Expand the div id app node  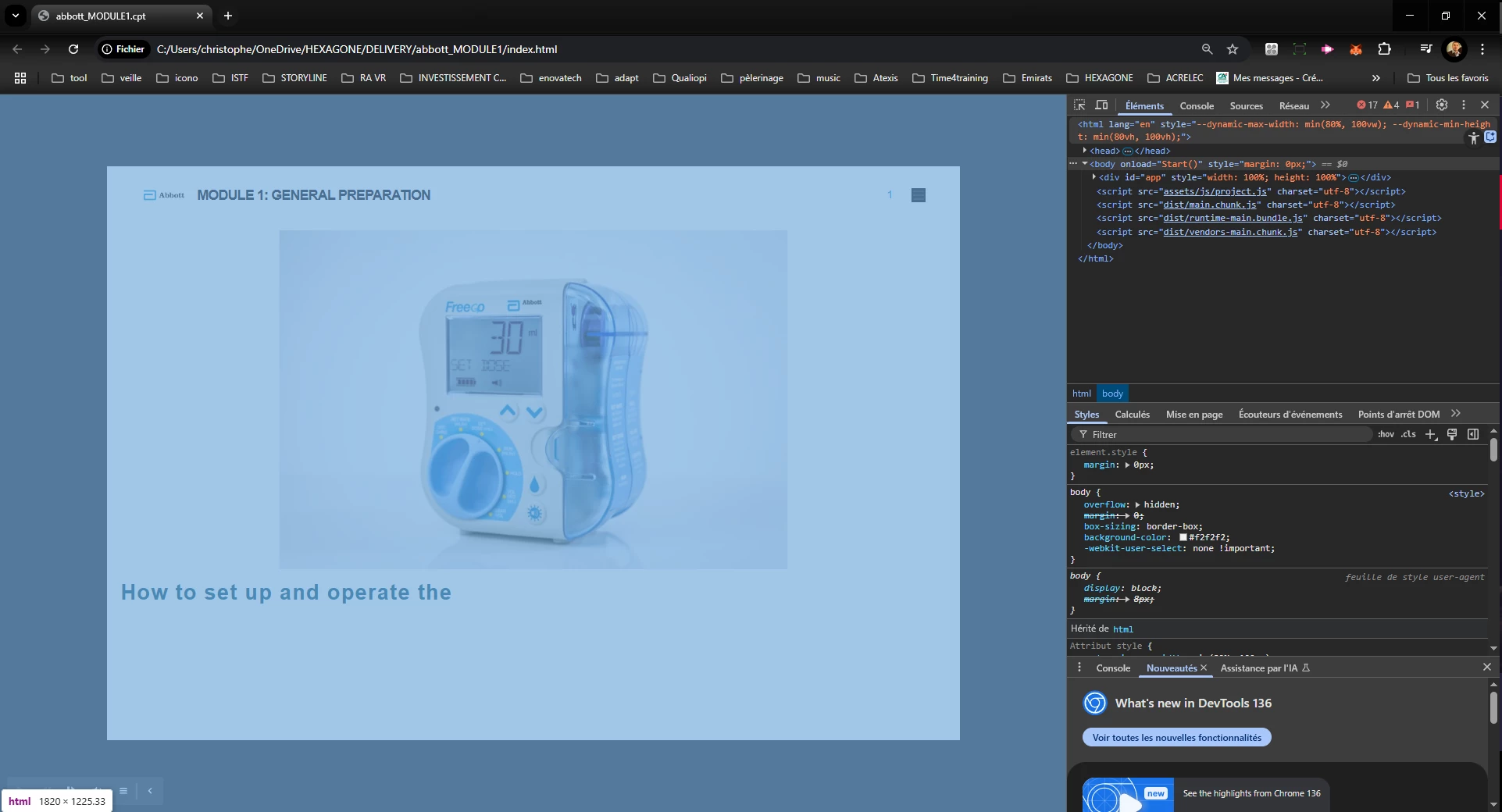[1094, 177]
